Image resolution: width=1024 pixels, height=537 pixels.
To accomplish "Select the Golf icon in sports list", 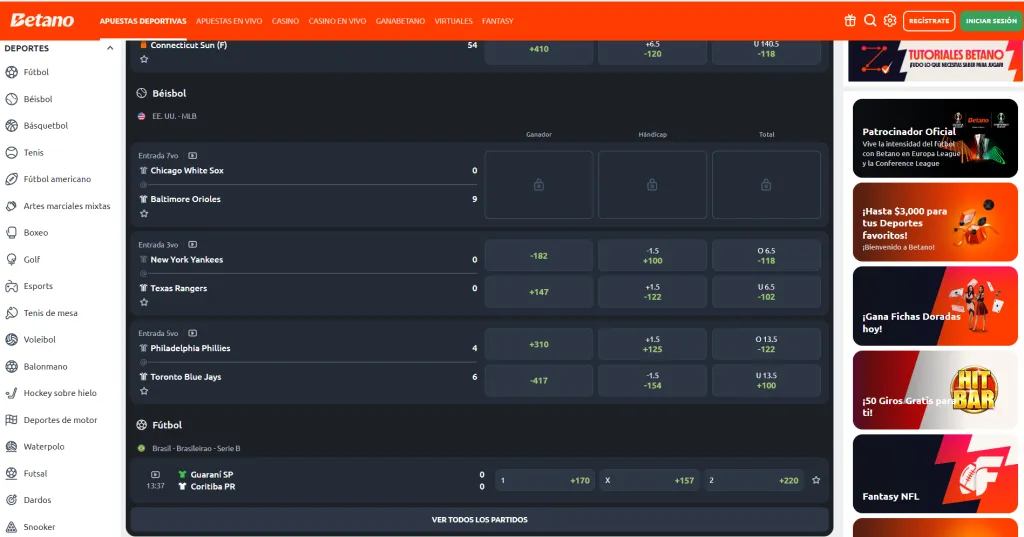I will pyautogui.click(x=12, y=259).
